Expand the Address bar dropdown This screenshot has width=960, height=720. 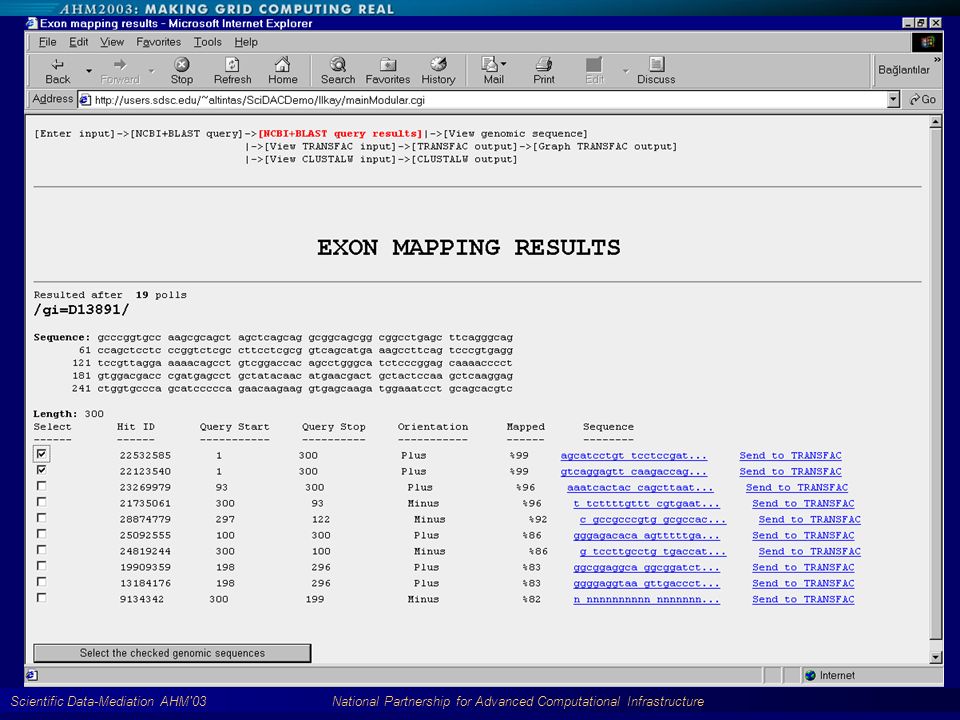(893, 99)
